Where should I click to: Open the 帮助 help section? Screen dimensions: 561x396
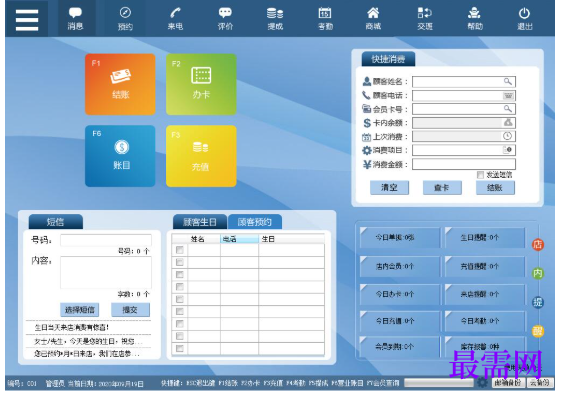point(475,18)
